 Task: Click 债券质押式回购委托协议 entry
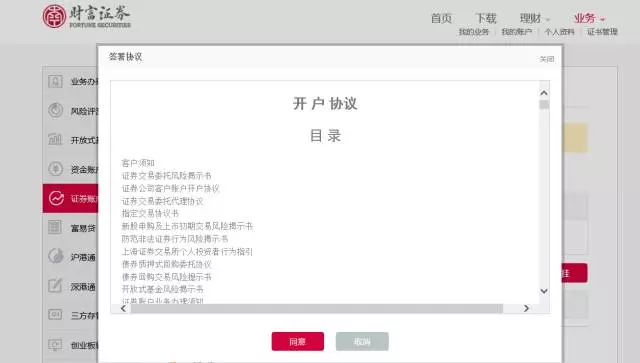point(167,264)
